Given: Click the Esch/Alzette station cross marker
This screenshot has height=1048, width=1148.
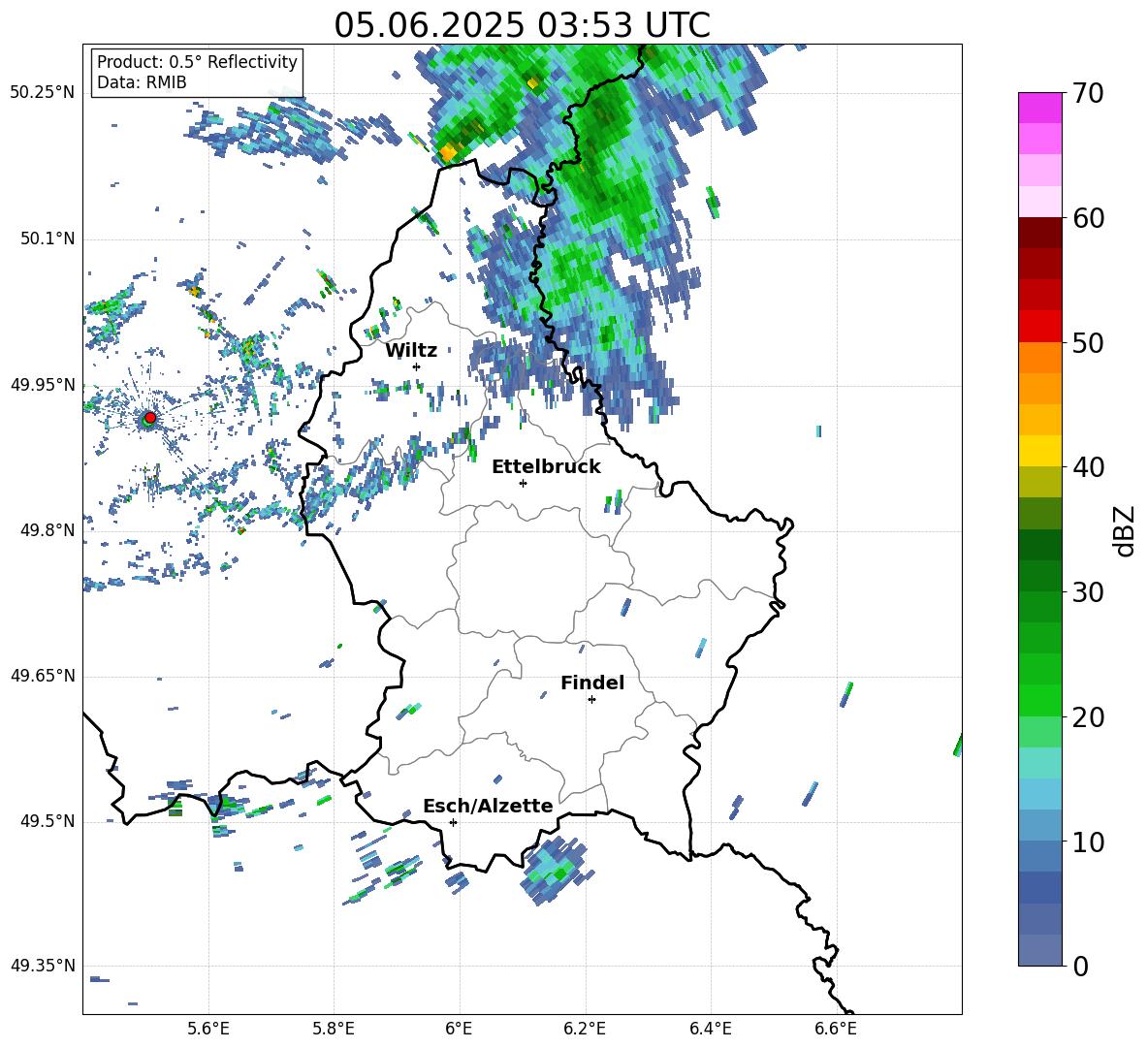Looking at the screenshot, I should pos(453,822).
